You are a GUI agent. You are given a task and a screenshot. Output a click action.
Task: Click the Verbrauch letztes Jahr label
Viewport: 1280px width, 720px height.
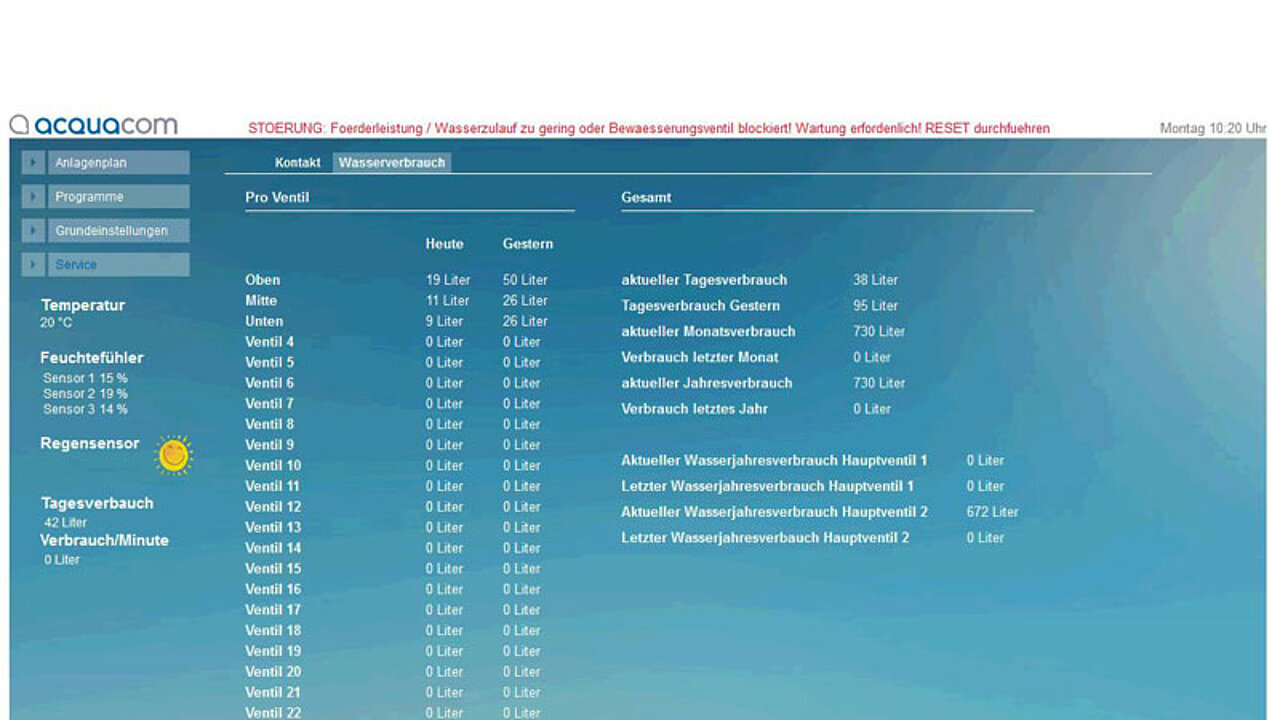695,409
